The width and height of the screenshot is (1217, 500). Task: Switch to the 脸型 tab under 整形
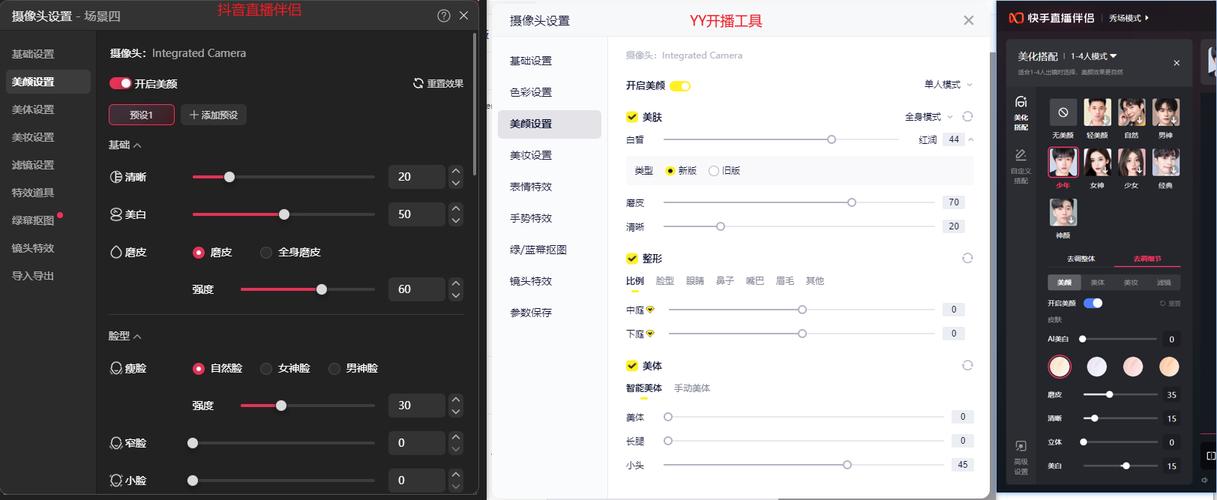[x=664, y=281]
